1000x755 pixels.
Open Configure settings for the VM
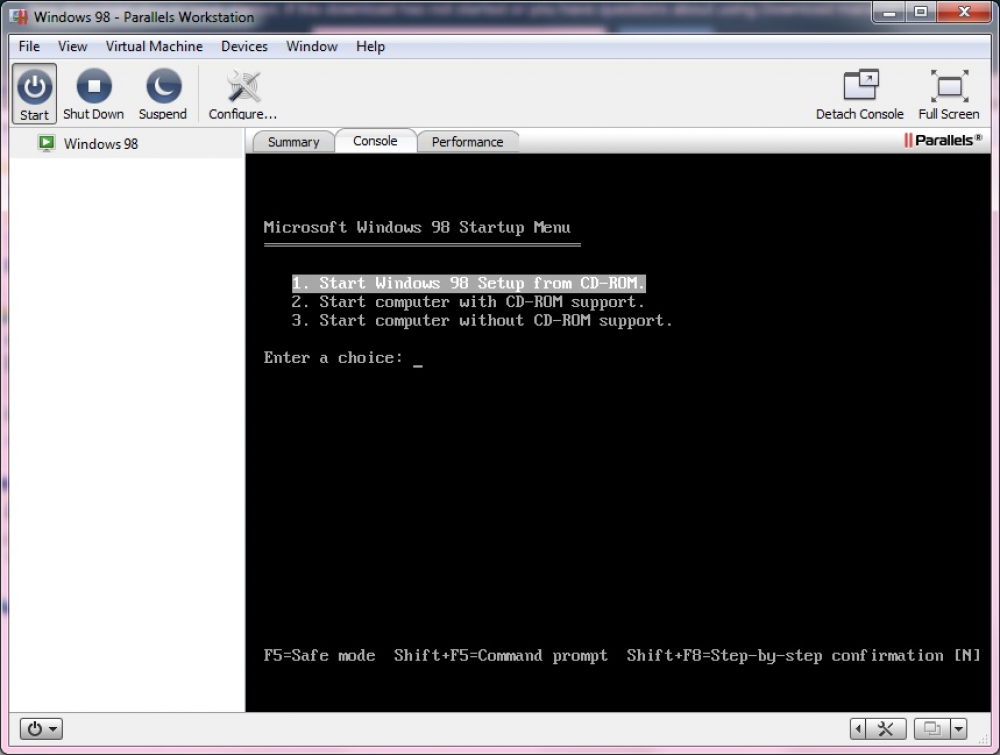click(243, 94)
